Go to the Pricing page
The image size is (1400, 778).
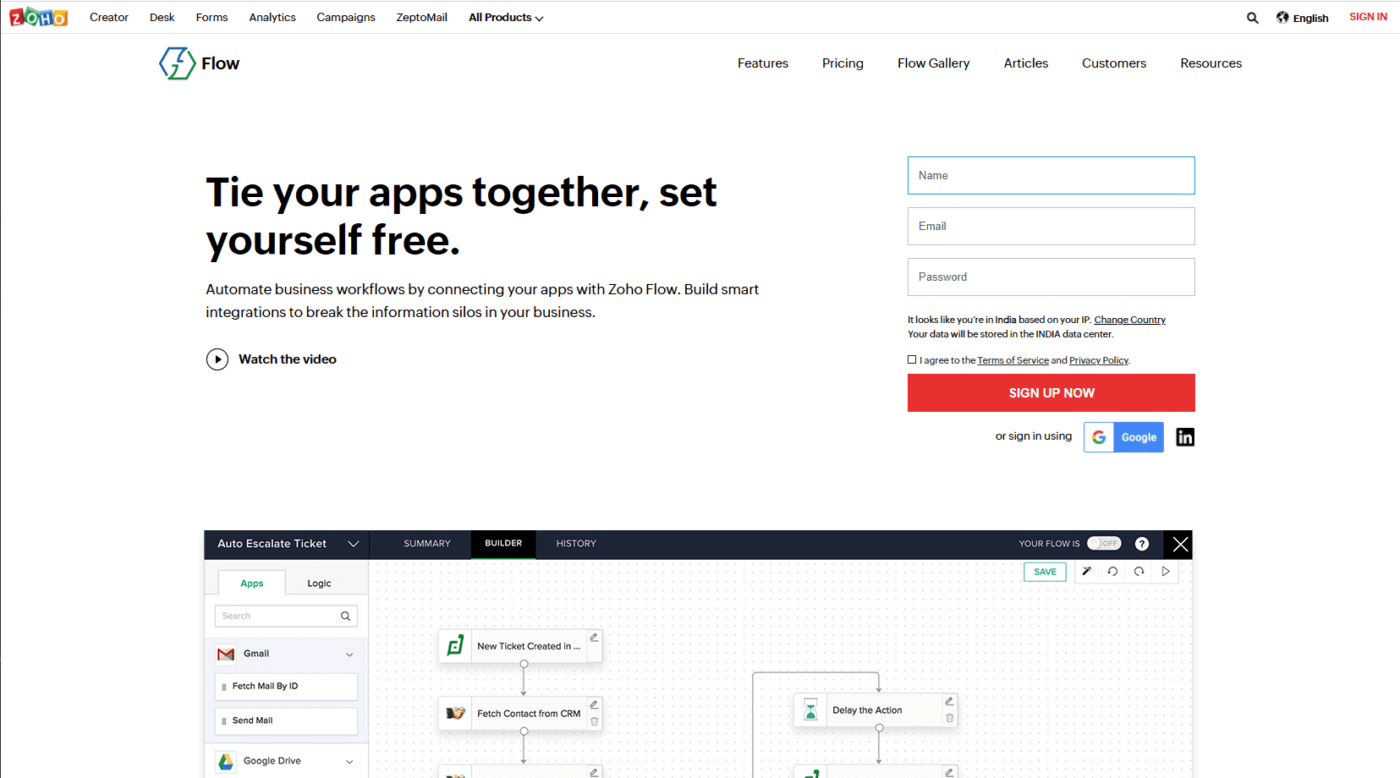(843, 63)
